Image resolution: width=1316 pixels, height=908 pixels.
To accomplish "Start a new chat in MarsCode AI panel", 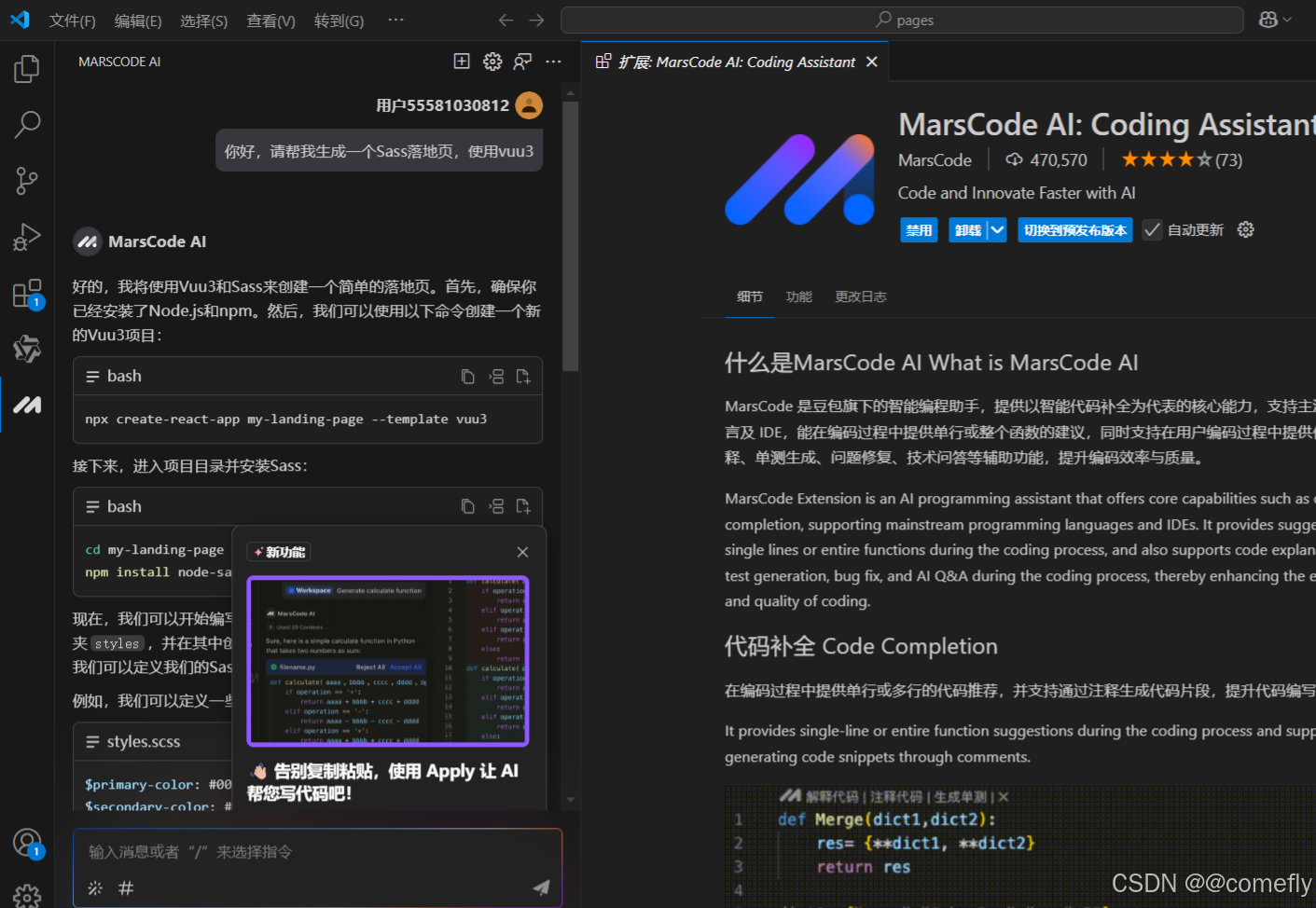I will [462, 62].
